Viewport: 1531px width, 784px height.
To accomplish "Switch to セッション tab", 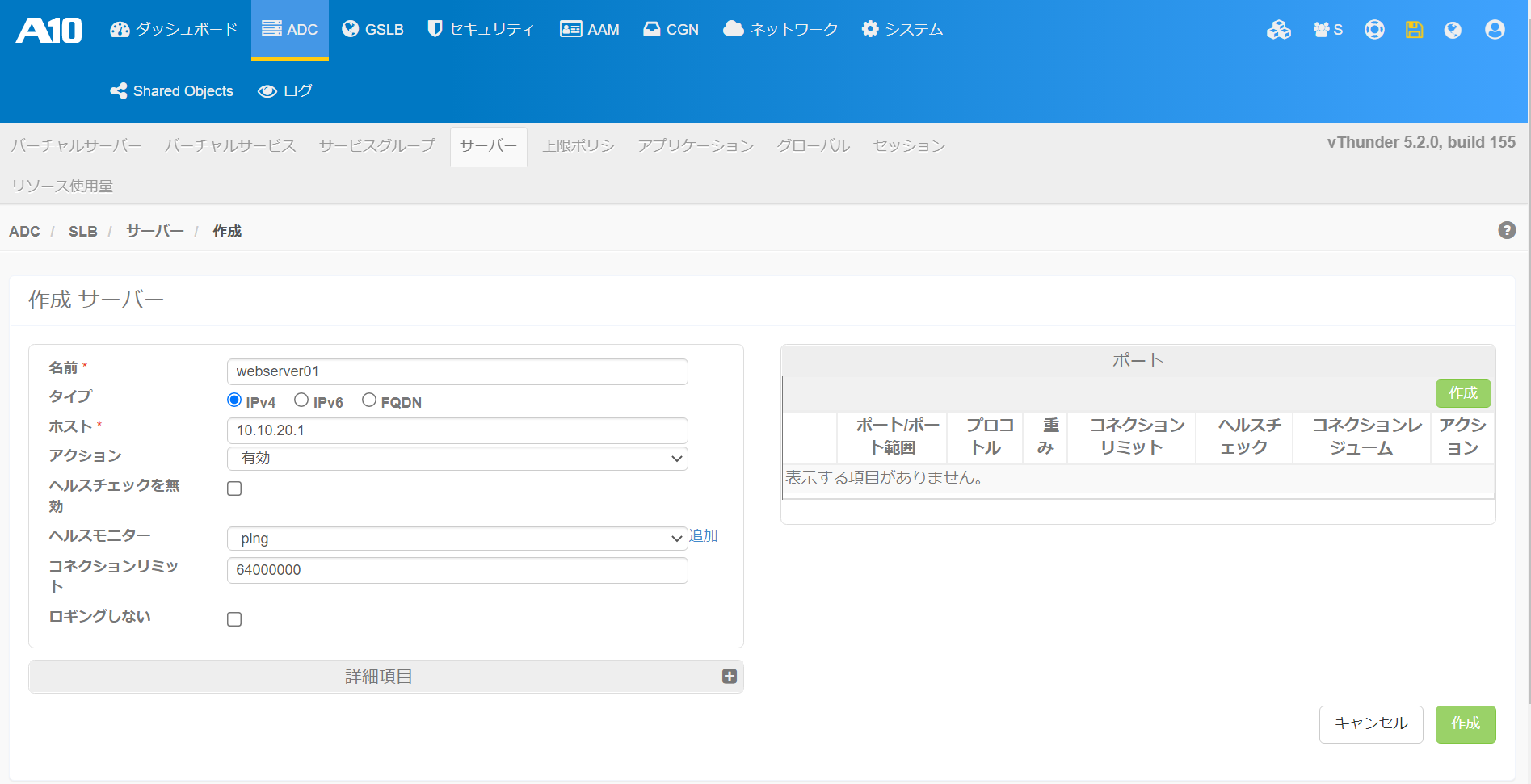I will point(909,145).
